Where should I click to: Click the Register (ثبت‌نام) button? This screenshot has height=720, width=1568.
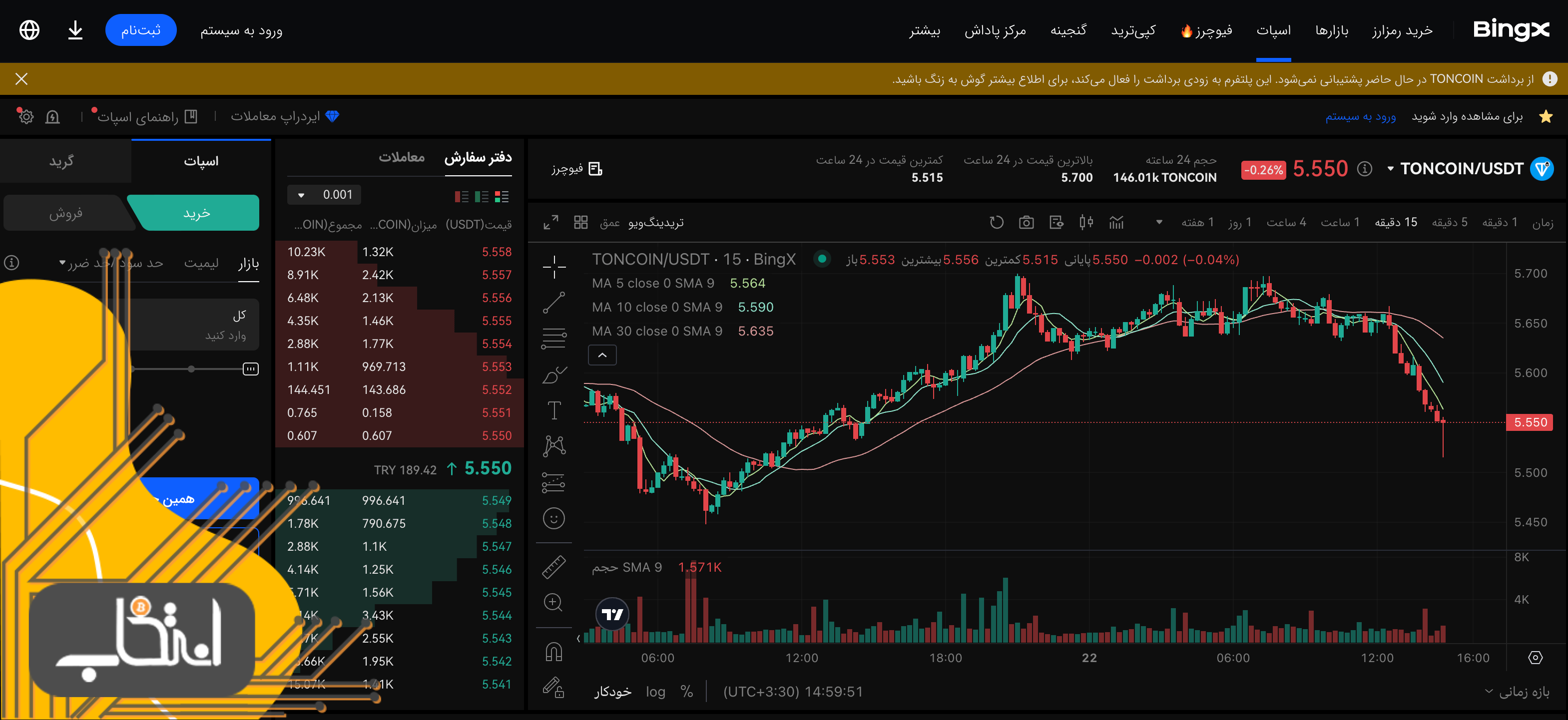click(x=140, y=30)
